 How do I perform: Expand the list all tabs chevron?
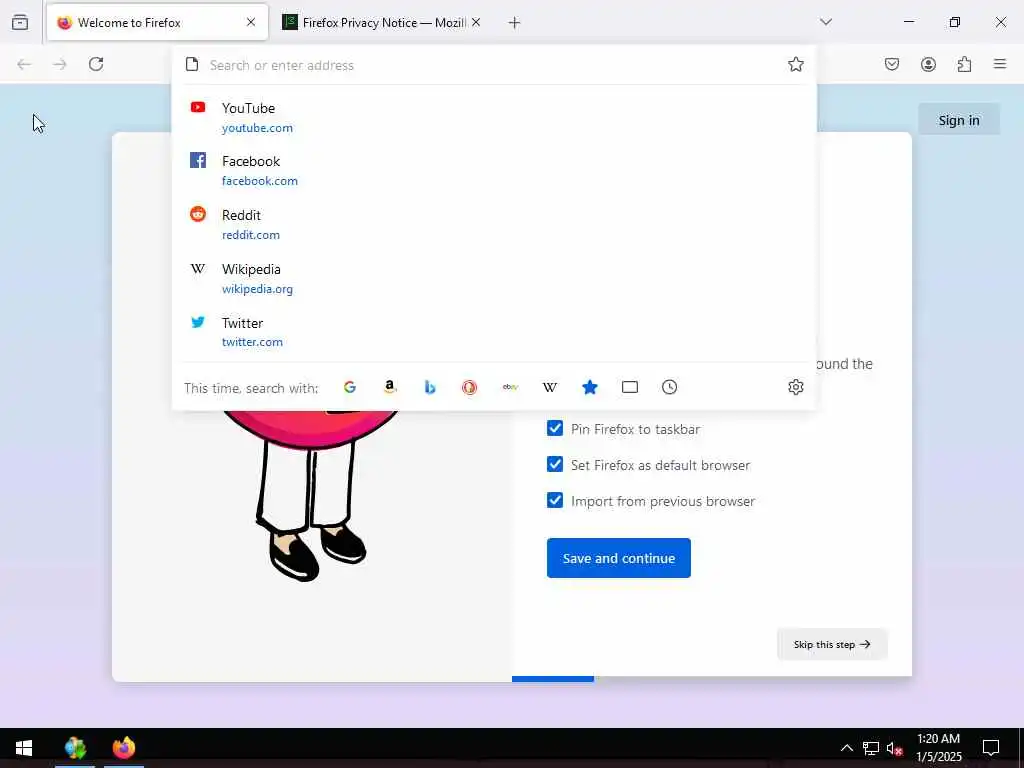(x=826, y=22)
